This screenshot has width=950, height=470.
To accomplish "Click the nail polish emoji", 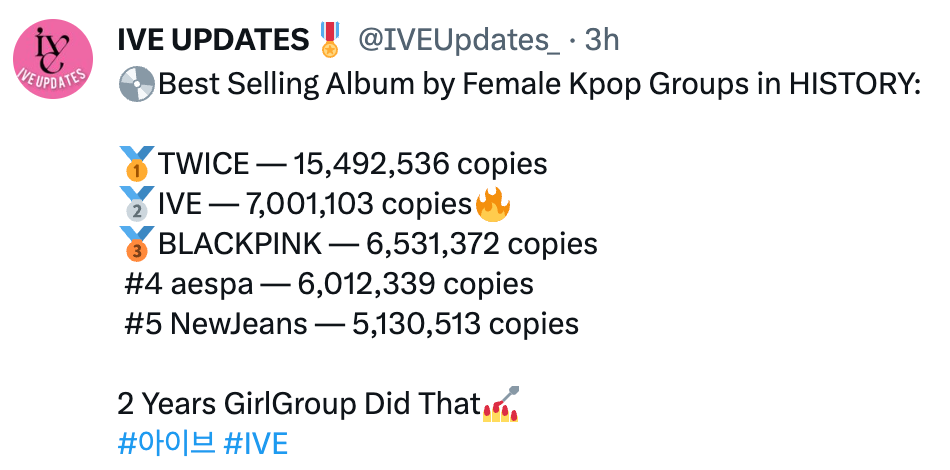I will pyautogui.click(x=501, y=404).
